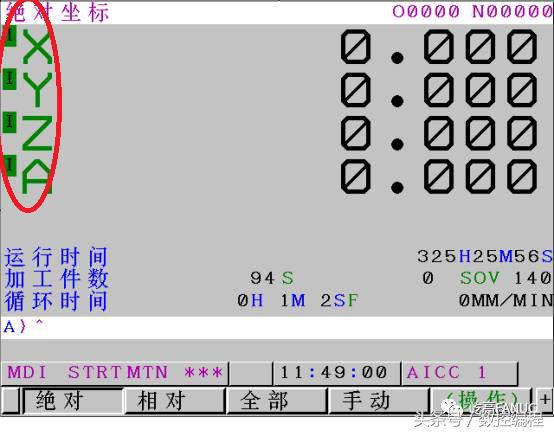Open the (操作) operation softkey
This screenshot has width=554, height=434.
[481, 401]
